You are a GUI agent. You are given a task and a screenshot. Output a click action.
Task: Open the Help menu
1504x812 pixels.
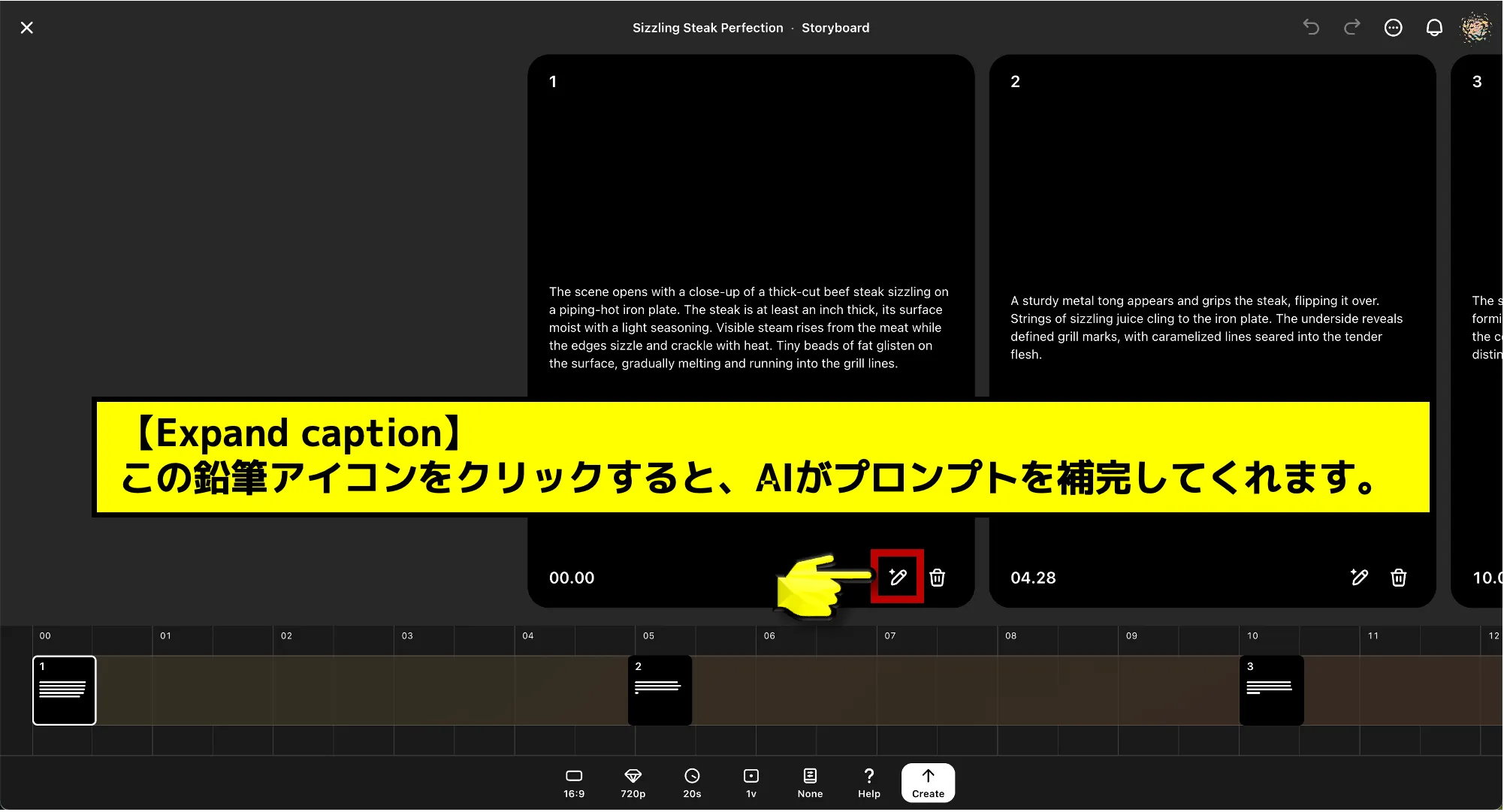869,783
